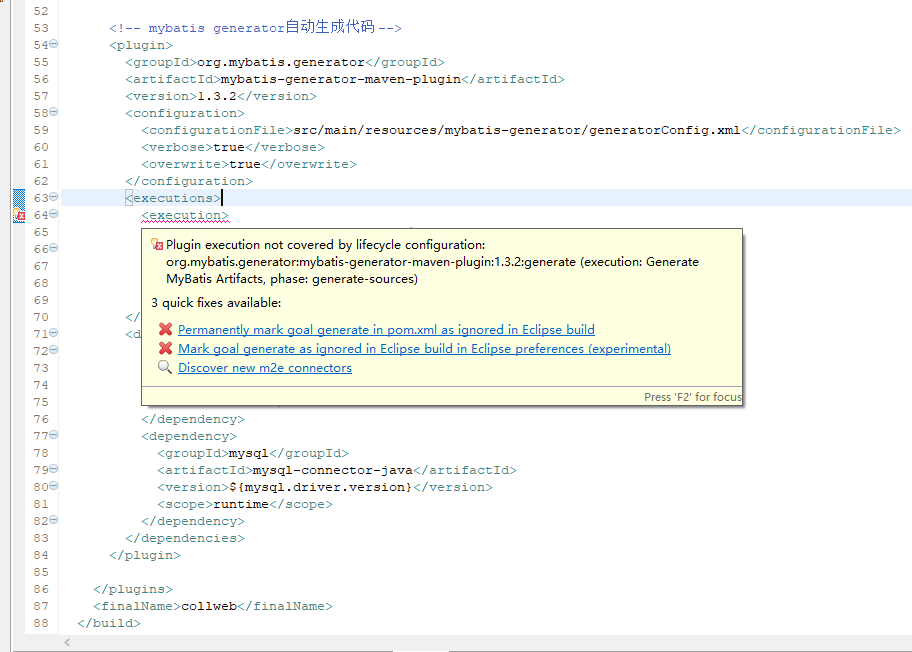Click the red X icon beside Permanently mark goal

pos(166,329)
